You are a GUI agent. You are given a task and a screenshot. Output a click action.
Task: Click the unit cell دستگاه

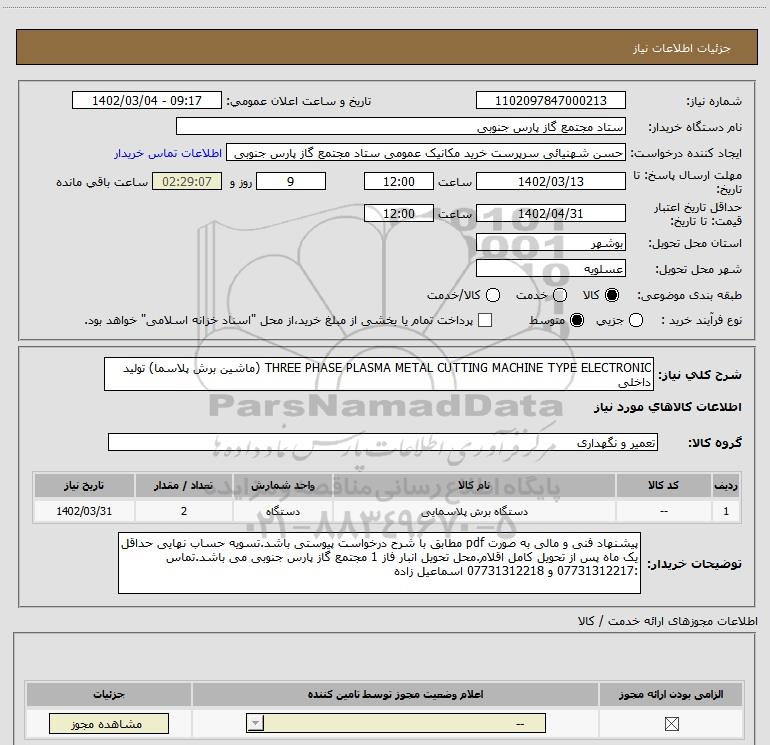(x=283, y=511)
